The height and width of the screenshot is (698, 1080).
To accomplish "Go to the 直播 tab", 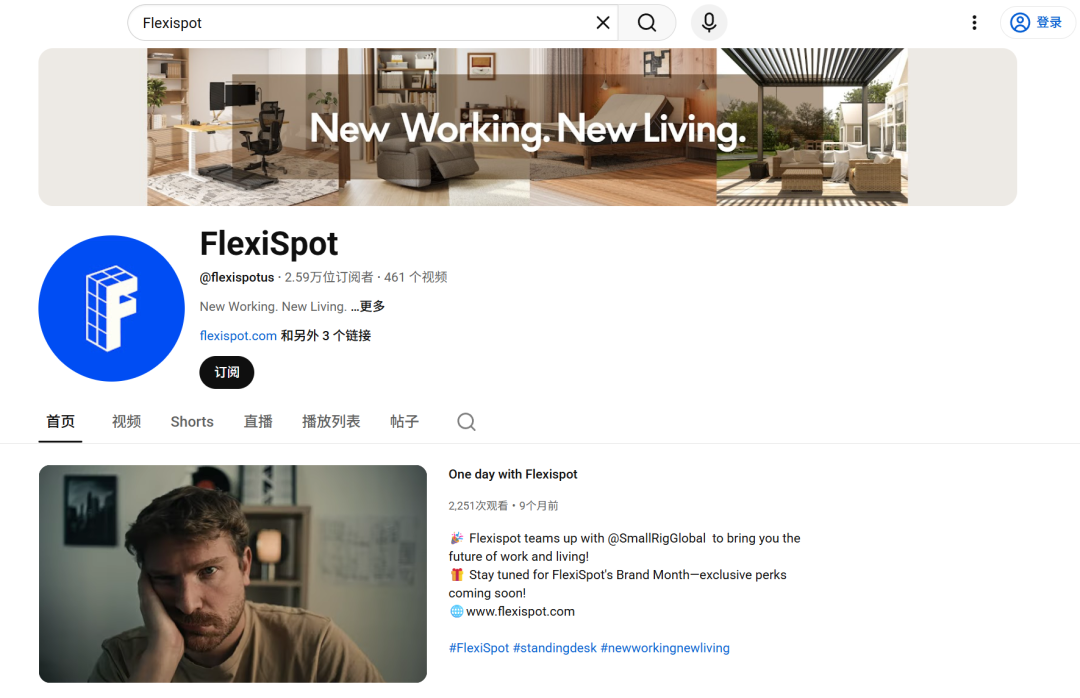I will pyautogui.click(x=258, y=422).
